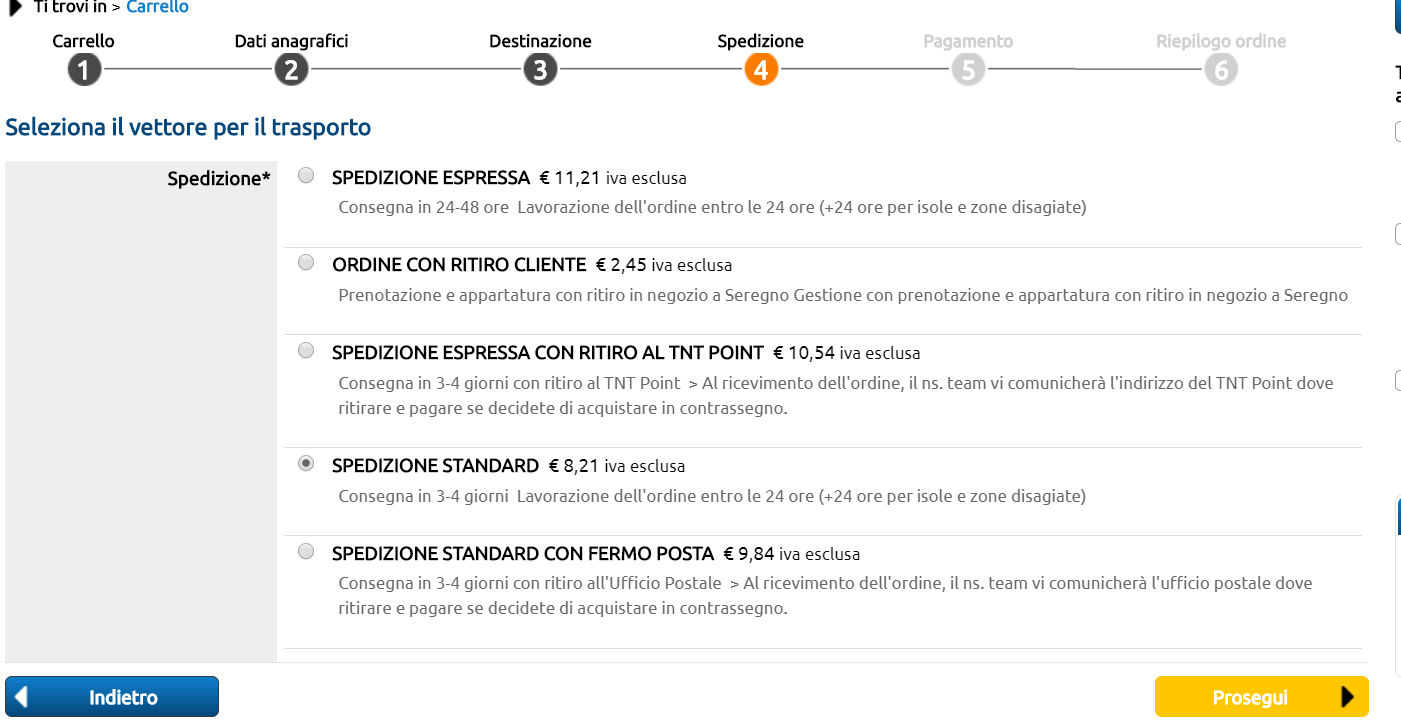Image resolution: width=1401 pixels, height=723 pixels.
Task: Choose Spedizione Espressa con ritiro TNT Point
Action: tap(306, 351)
